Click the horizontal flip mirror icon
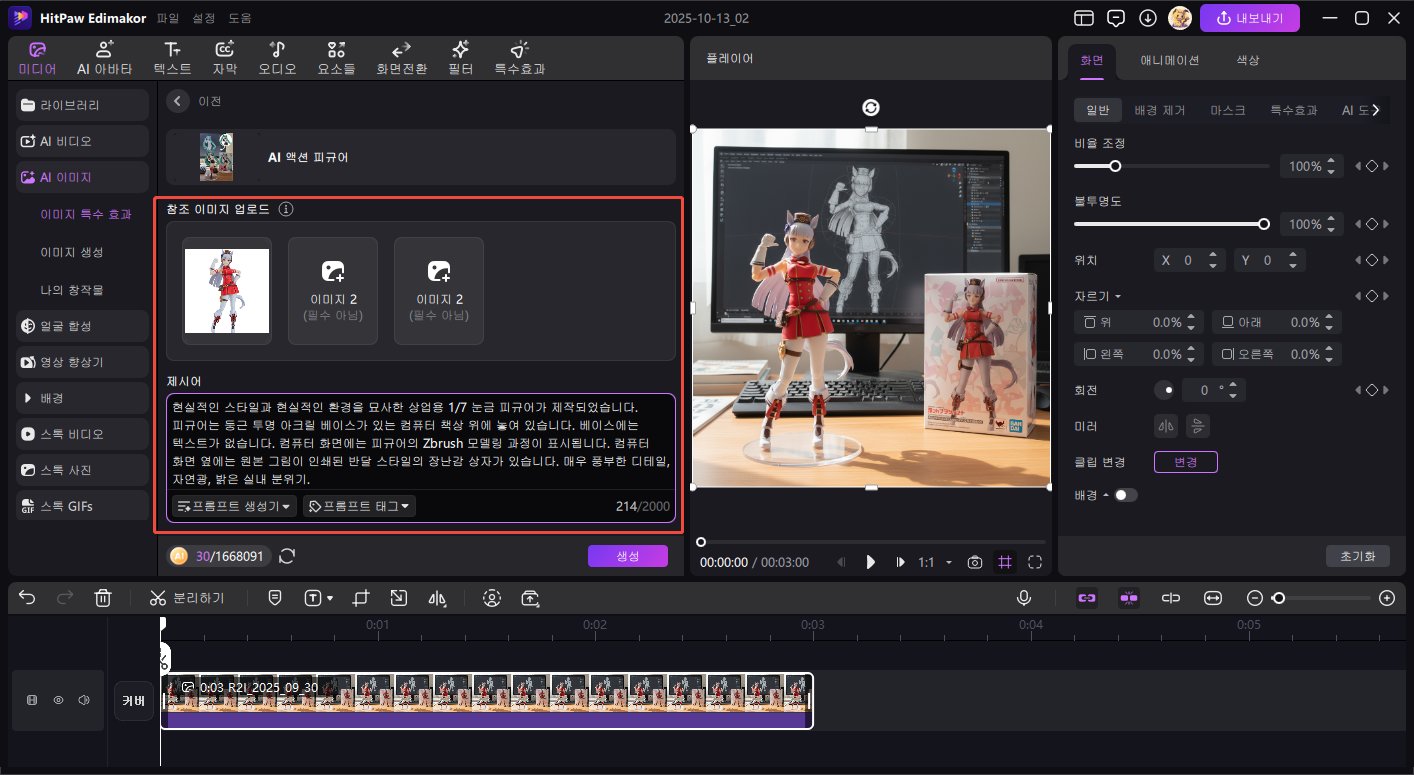The height and width of the screenshot is (775, 1414). pos(1164,426)
